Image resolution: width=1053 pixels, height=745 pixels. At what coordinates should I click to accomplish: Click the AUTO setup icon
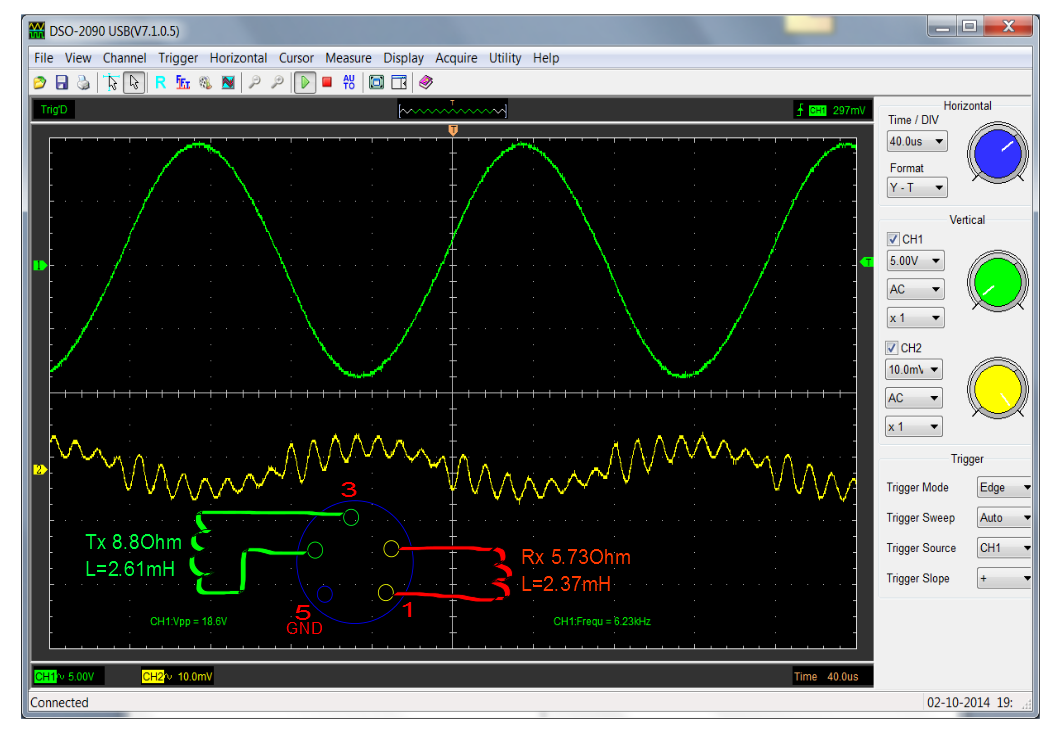click(349, 82)
